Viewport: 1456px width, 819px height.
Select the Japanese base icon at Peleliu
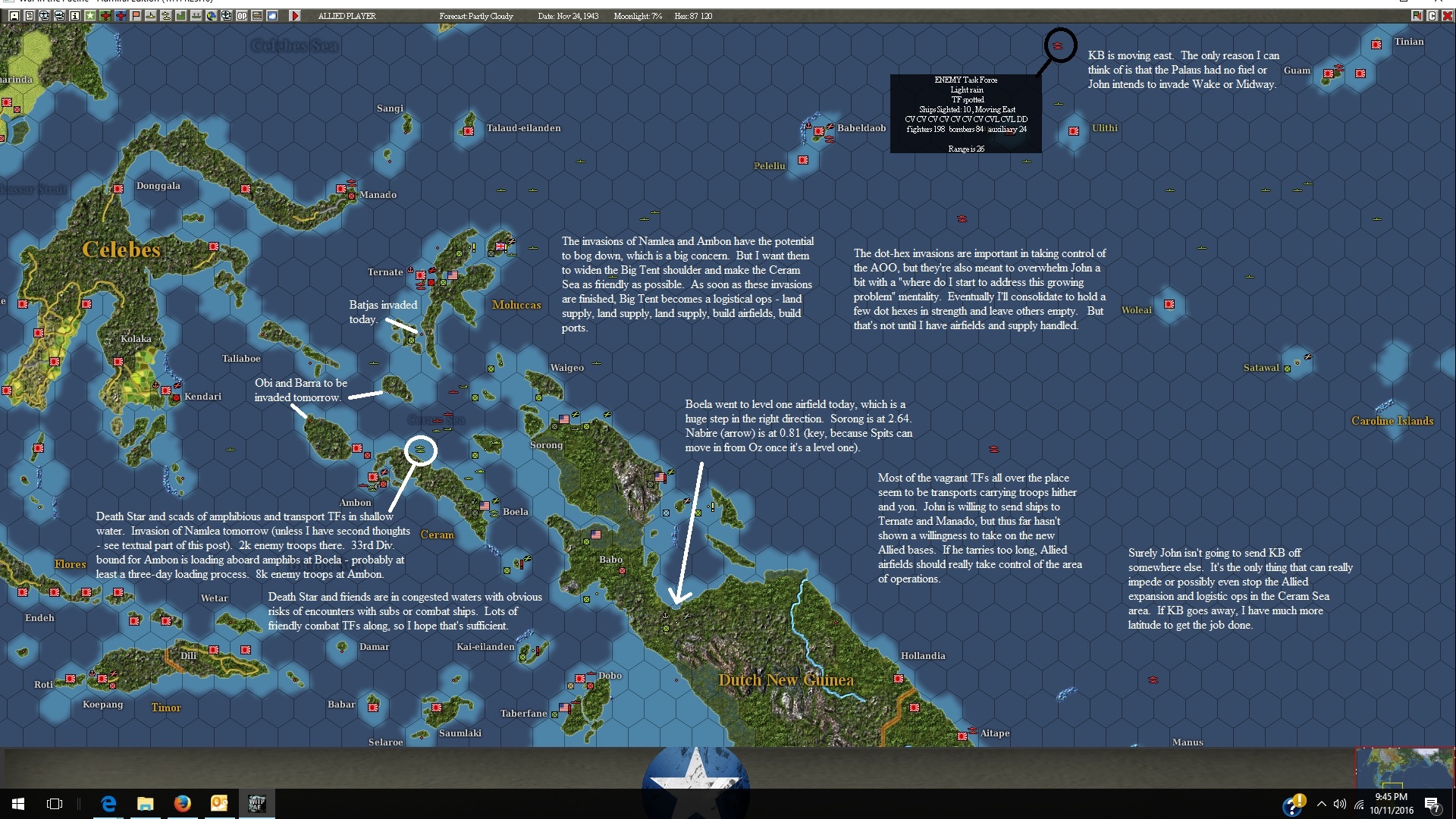tap(803, 160)
